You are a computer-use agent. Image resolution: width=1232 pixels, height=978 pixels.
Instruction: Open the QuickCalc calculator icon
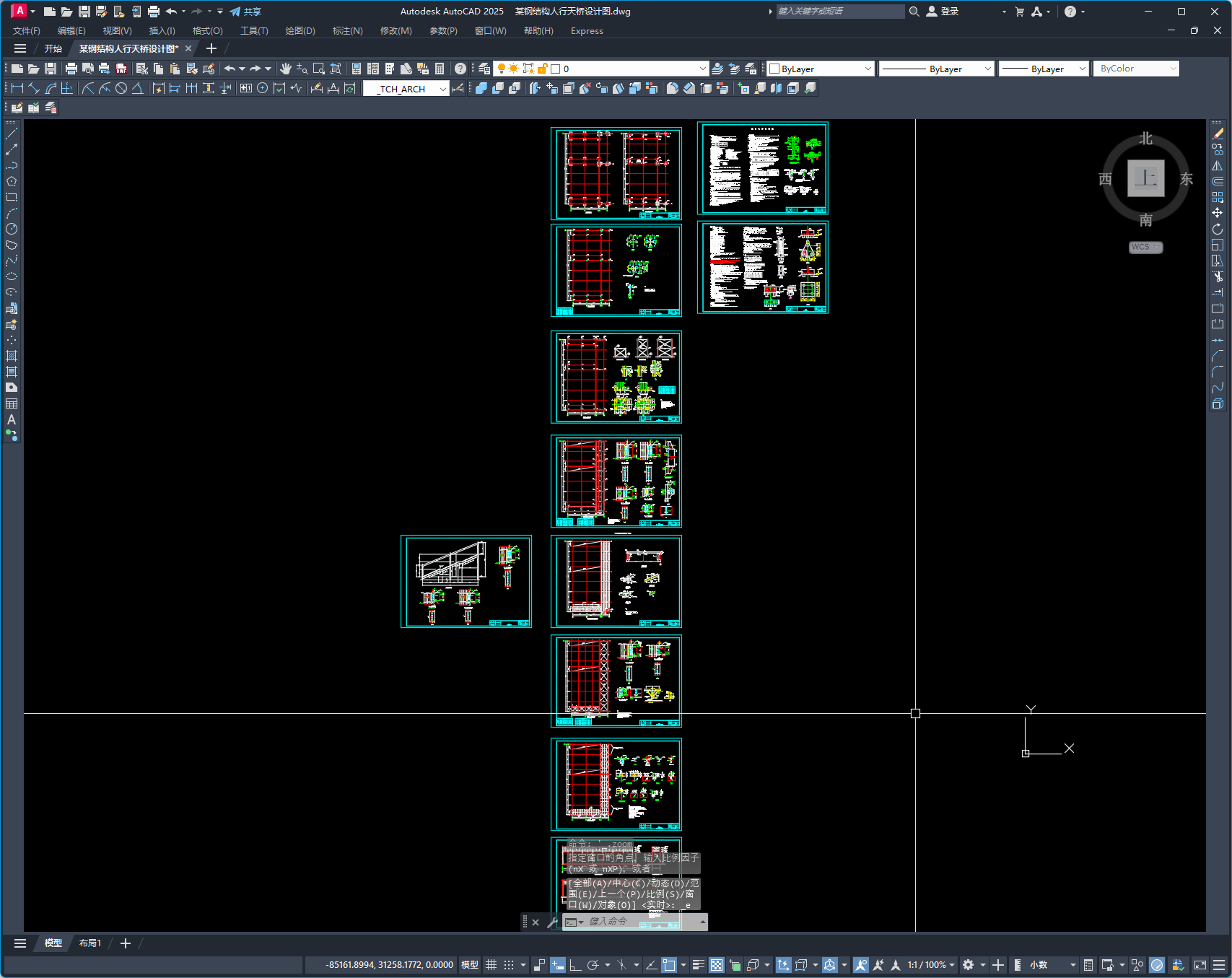tap(440, 69)
